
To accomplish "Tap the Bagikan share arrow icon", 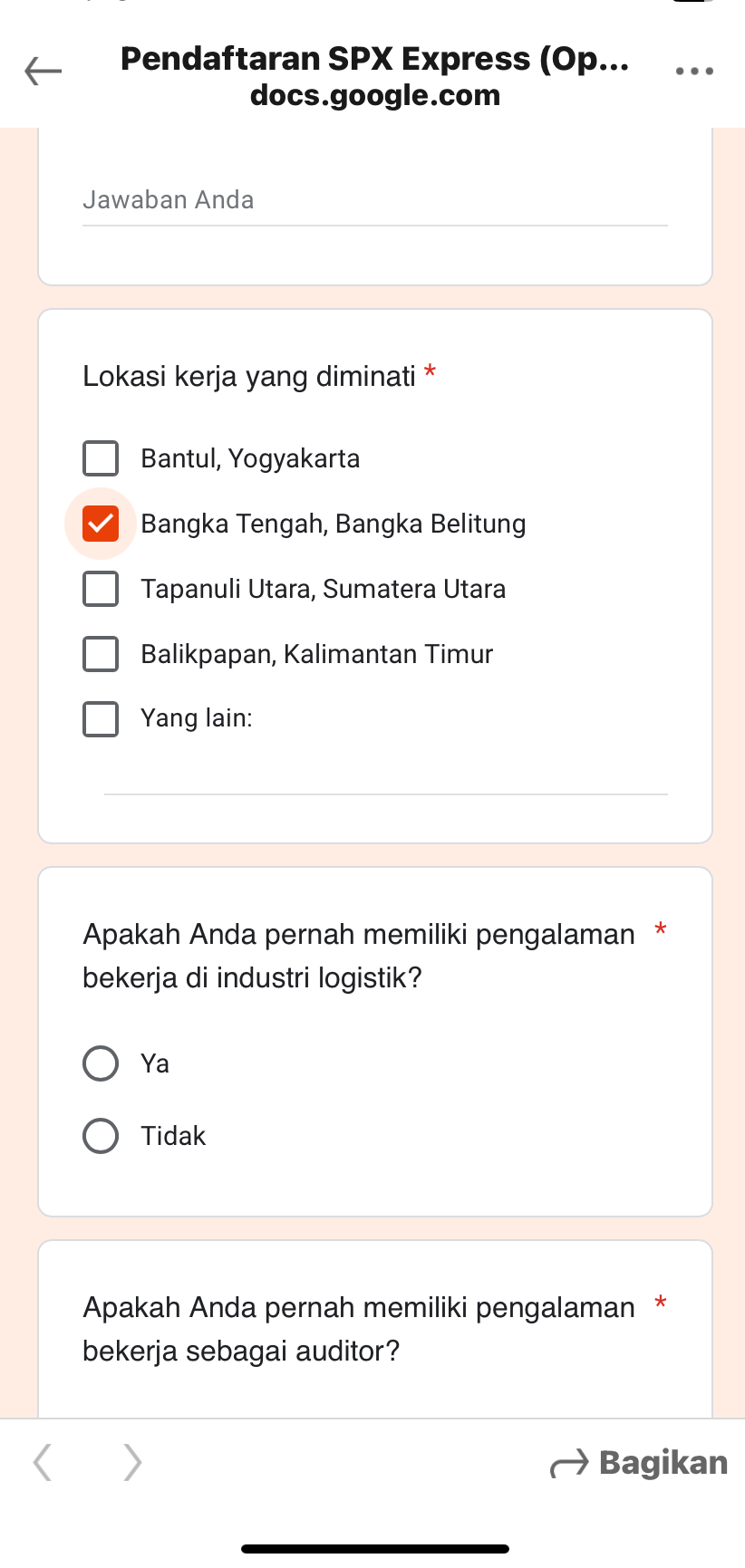I will tap(569, 1463).
